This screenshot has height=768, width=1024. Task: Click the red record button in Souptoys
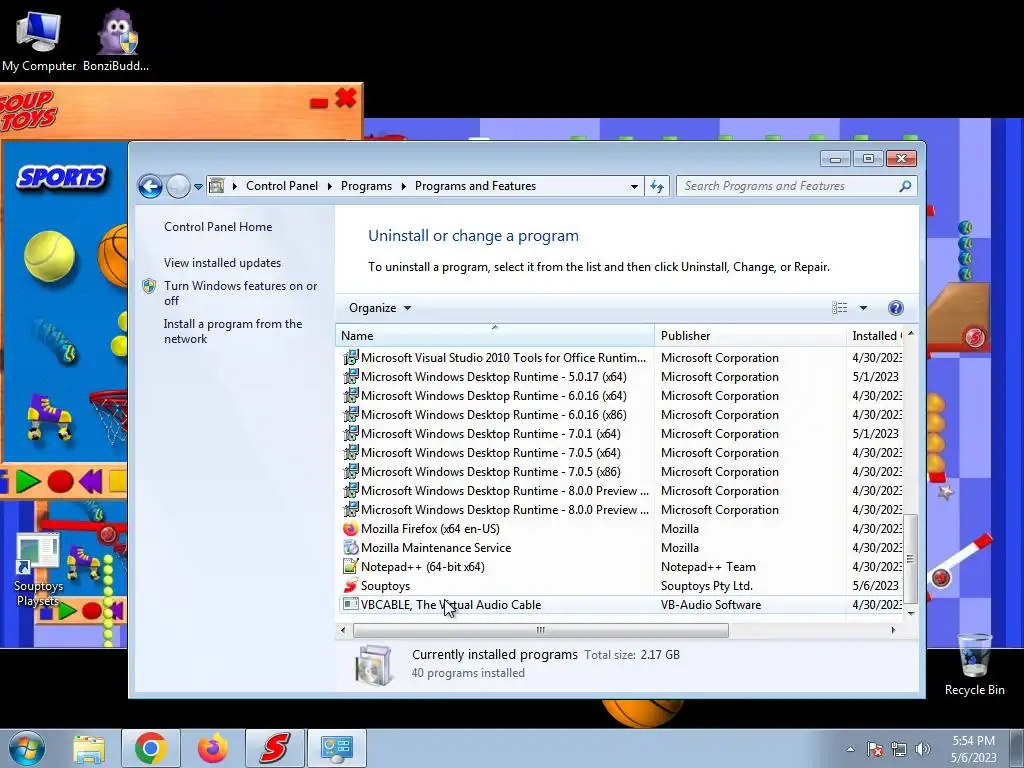tap(60, 481)
